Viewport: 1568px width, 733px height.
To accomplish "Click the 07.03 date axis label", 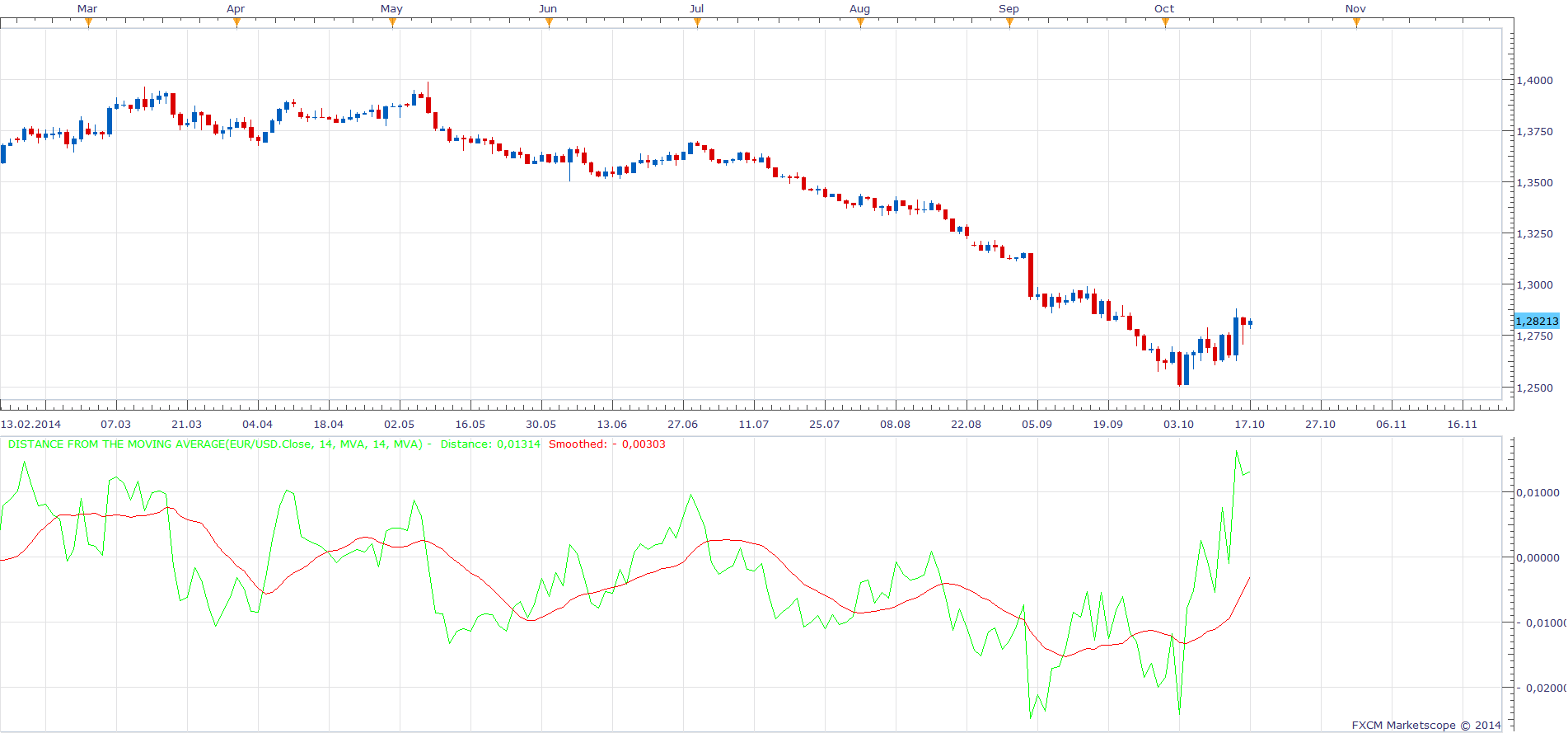I will 115,424.
